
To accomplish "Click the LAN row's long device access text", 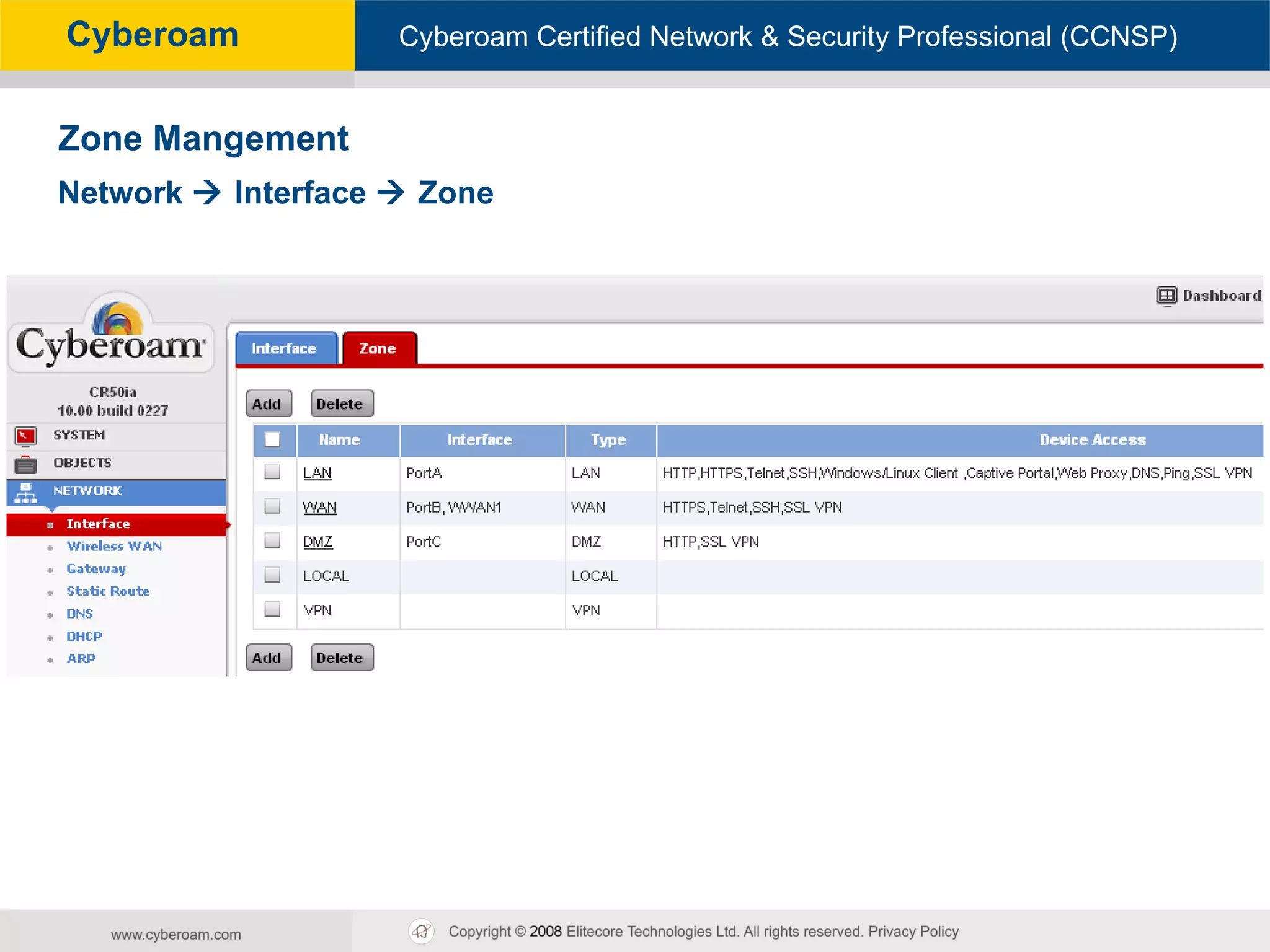I will pos(957,473).
